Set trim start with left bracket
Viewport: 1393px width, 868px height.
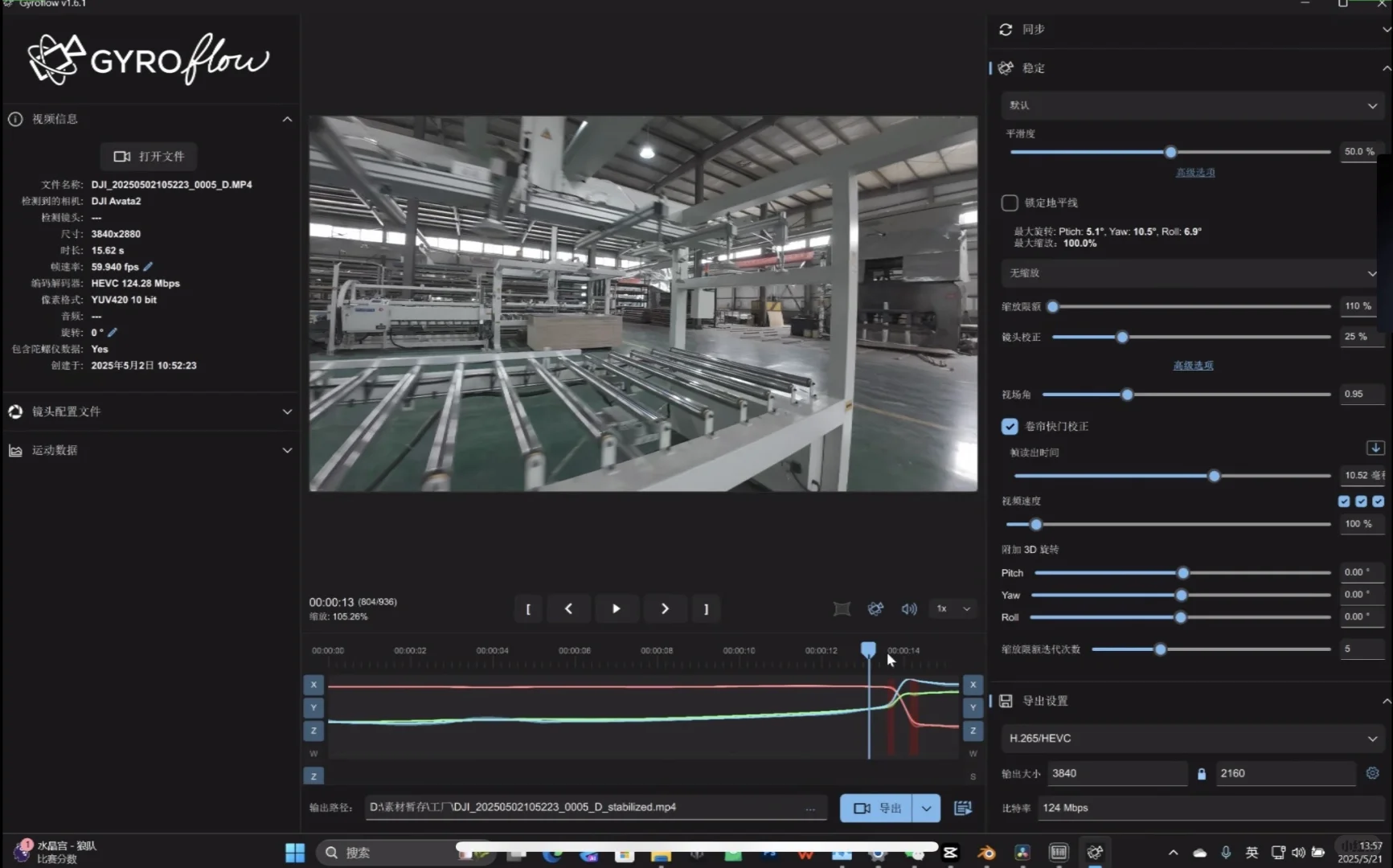pyautogui.click(x=528, y=609)
